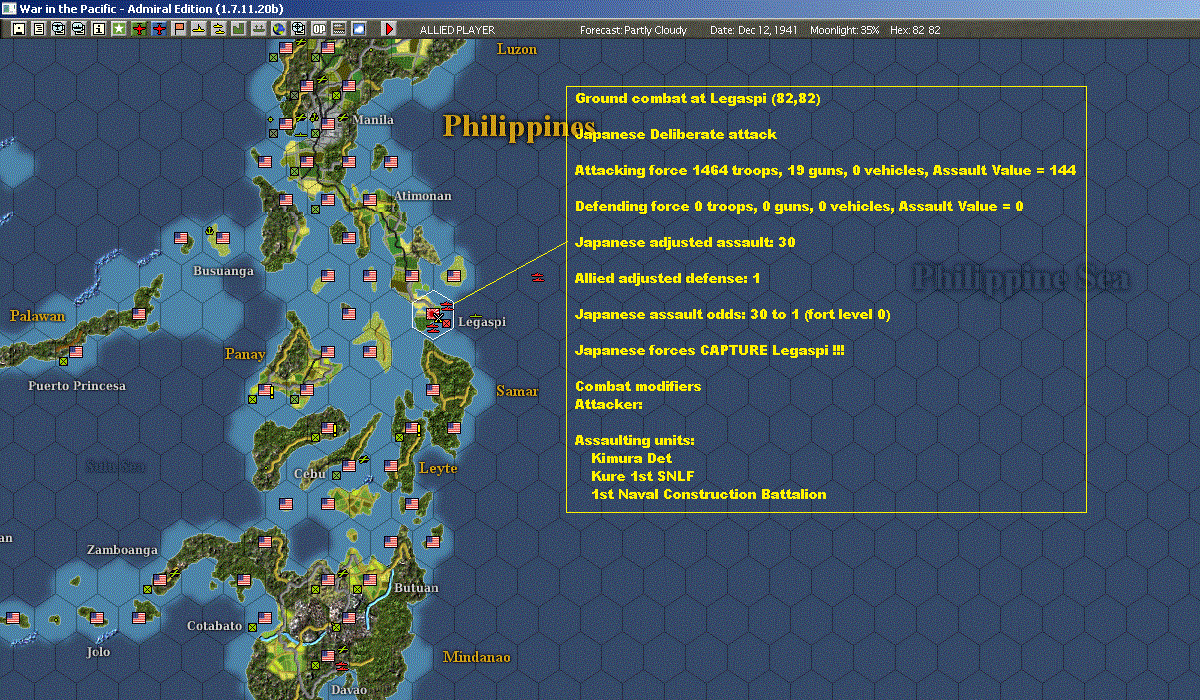
Task: Click '1st Naval Construction Battalion' entry
Action: click(x=709, y=494)
